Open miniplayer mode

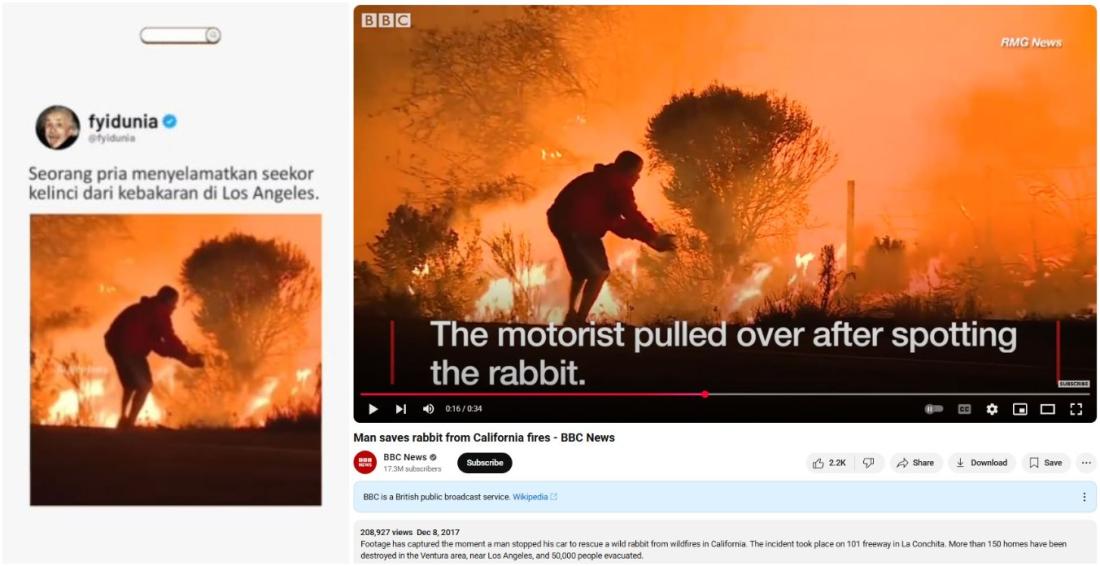coord(1020,409)
